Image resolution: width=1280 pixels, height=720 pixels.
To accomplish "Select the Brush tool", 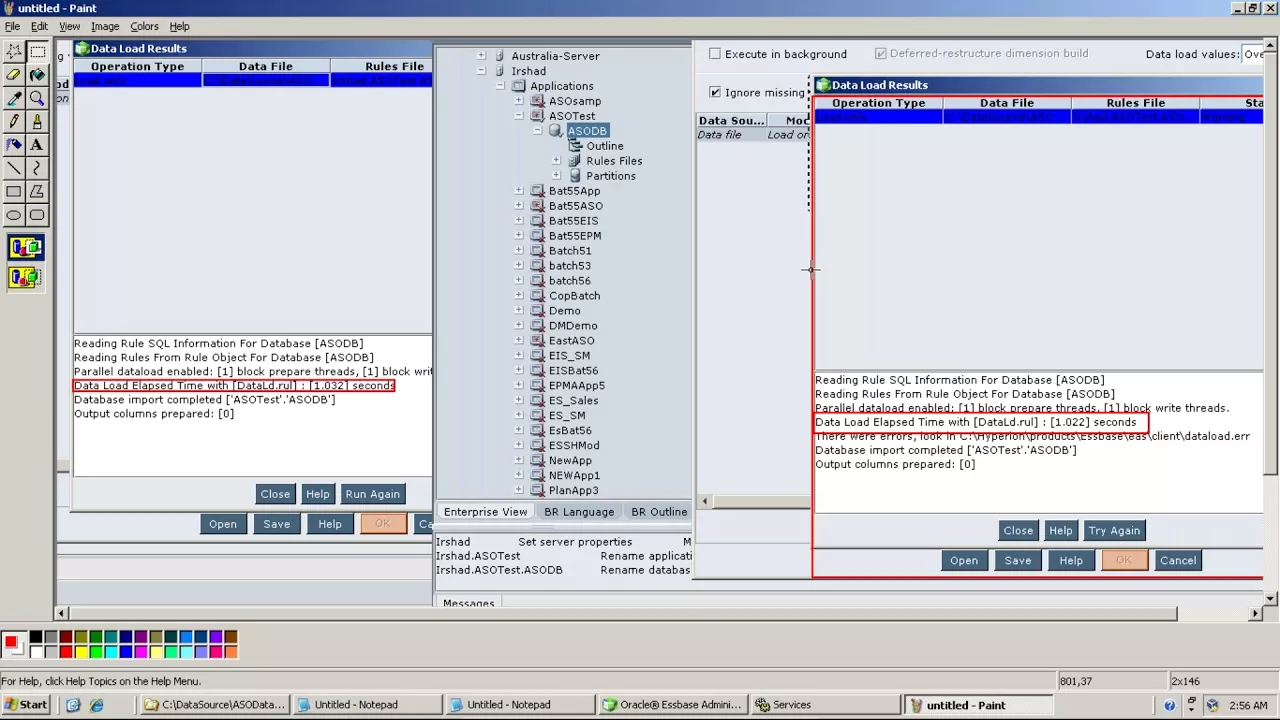I will tap(37, 121).
